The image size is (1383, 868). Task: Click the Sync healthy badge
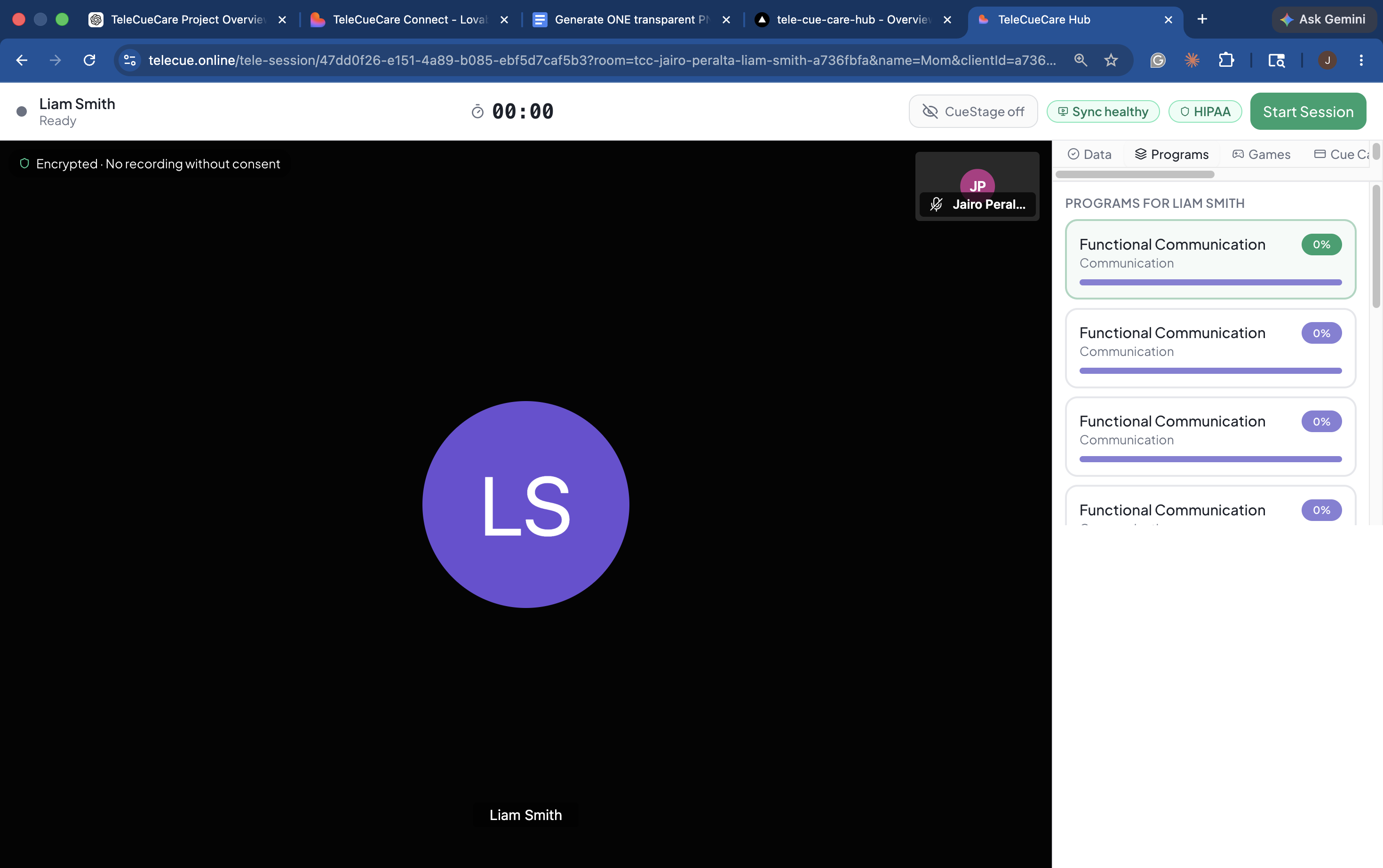click(x=1103, y=111)
